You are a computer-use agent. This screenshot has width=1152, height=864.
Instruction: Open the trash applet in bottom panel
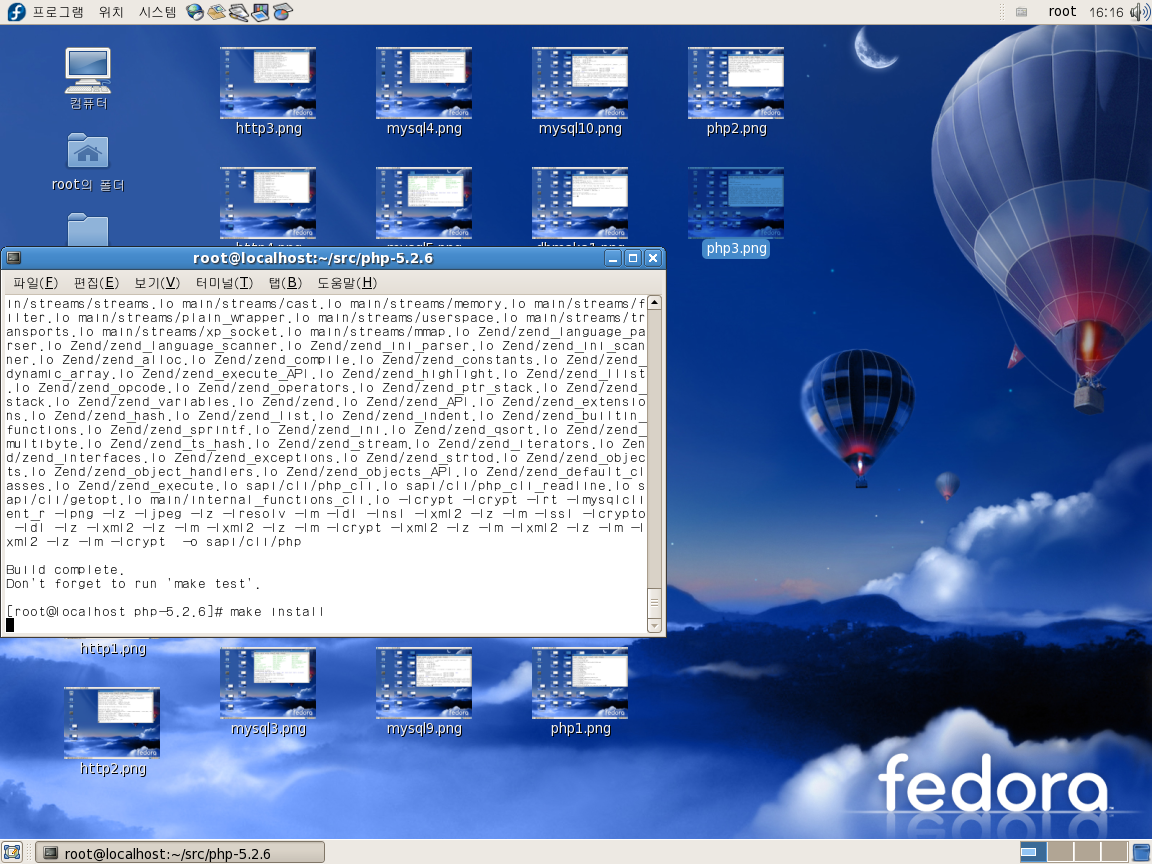(1140, 852)
